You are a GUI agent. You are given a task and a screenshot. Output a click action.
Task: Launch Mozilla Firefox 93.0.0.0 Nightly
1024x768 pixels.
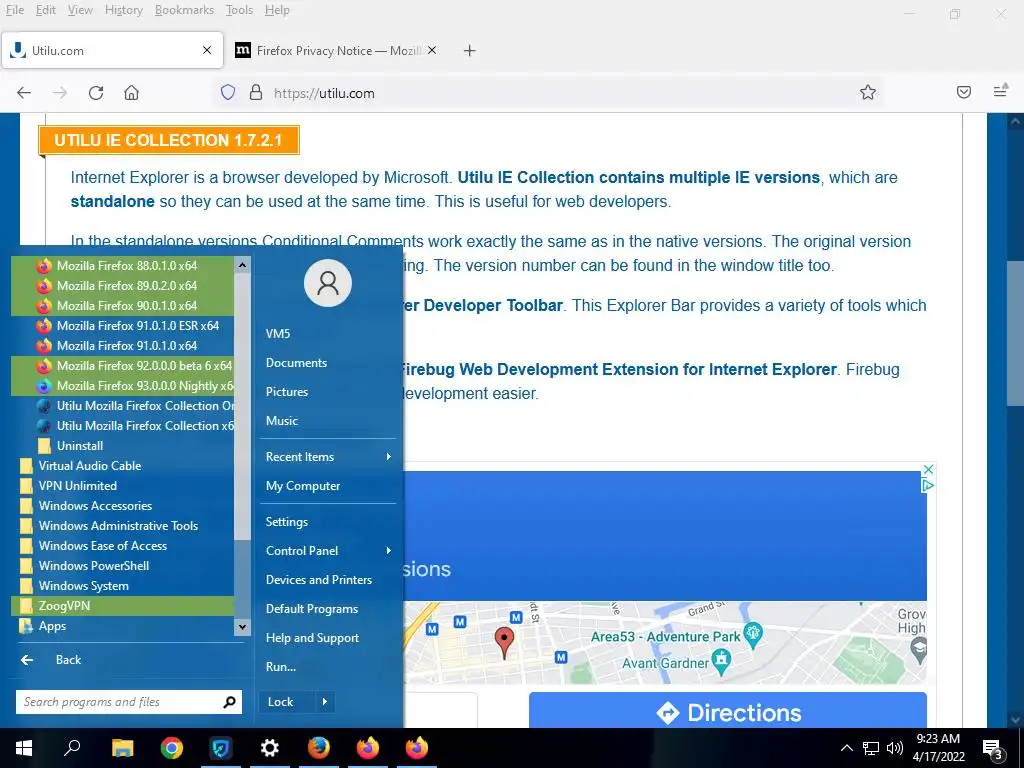pos(122,385)
